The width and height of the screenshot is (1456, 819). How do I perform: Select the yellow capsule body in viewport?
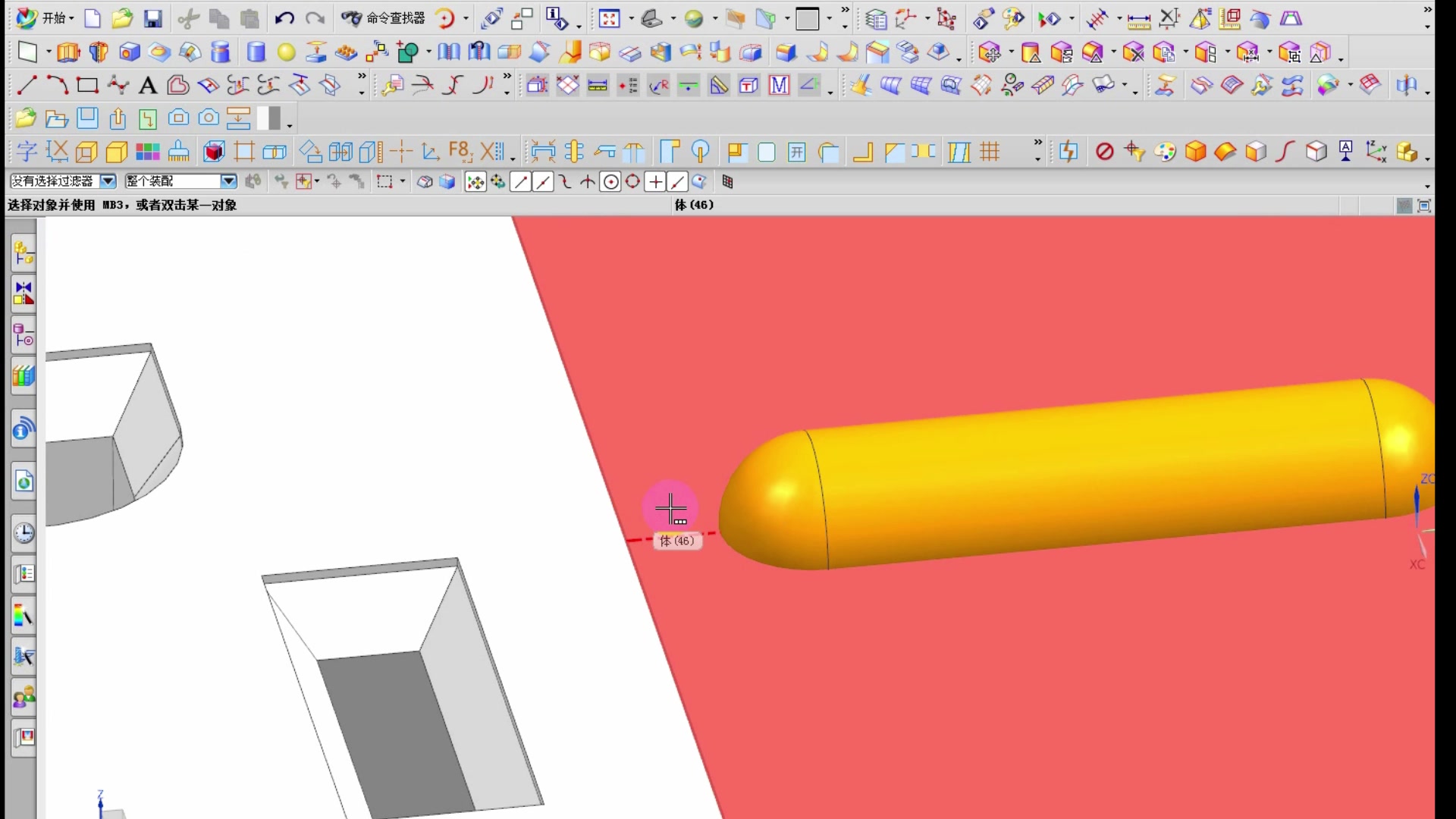pos(1077,478)
